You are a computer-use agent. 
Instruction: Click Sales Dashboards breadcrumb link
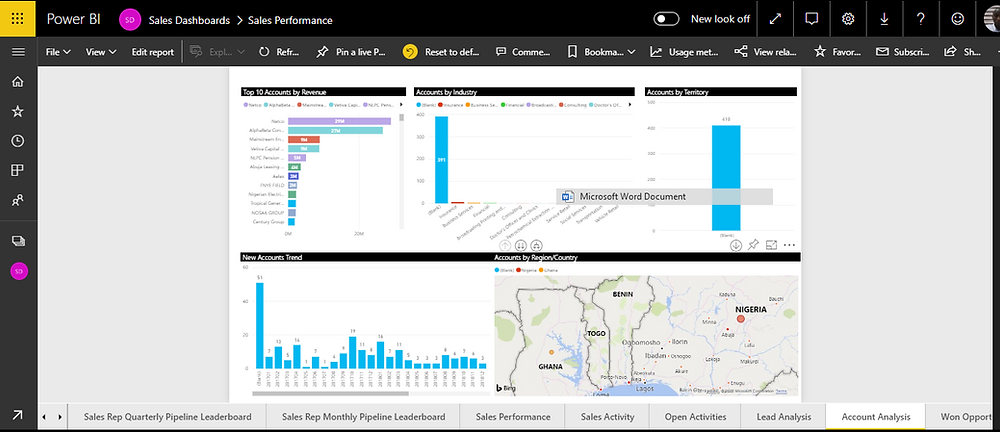tap(189, 20)
